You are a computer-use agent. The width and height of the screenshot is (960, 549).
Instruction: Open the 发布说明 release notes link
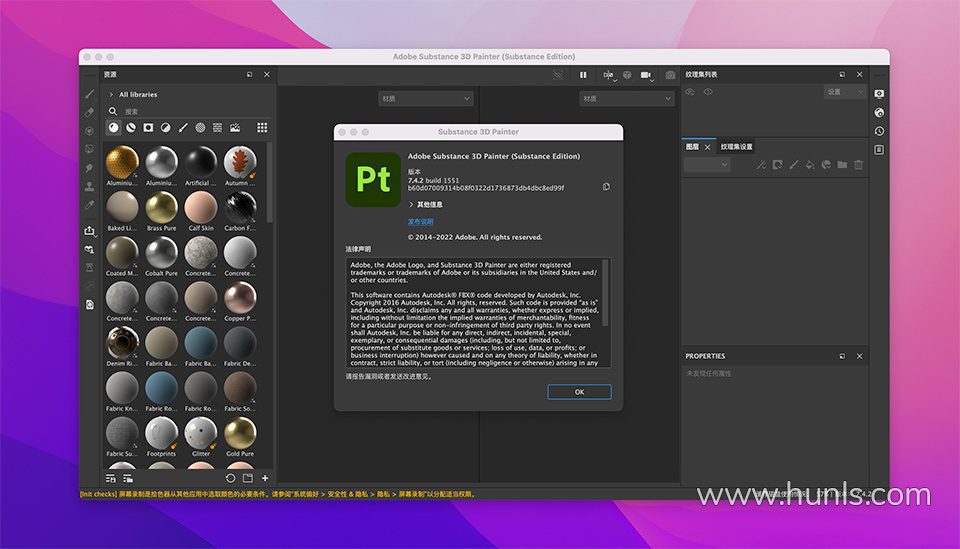pyautogui.click(x=421, y=222)
